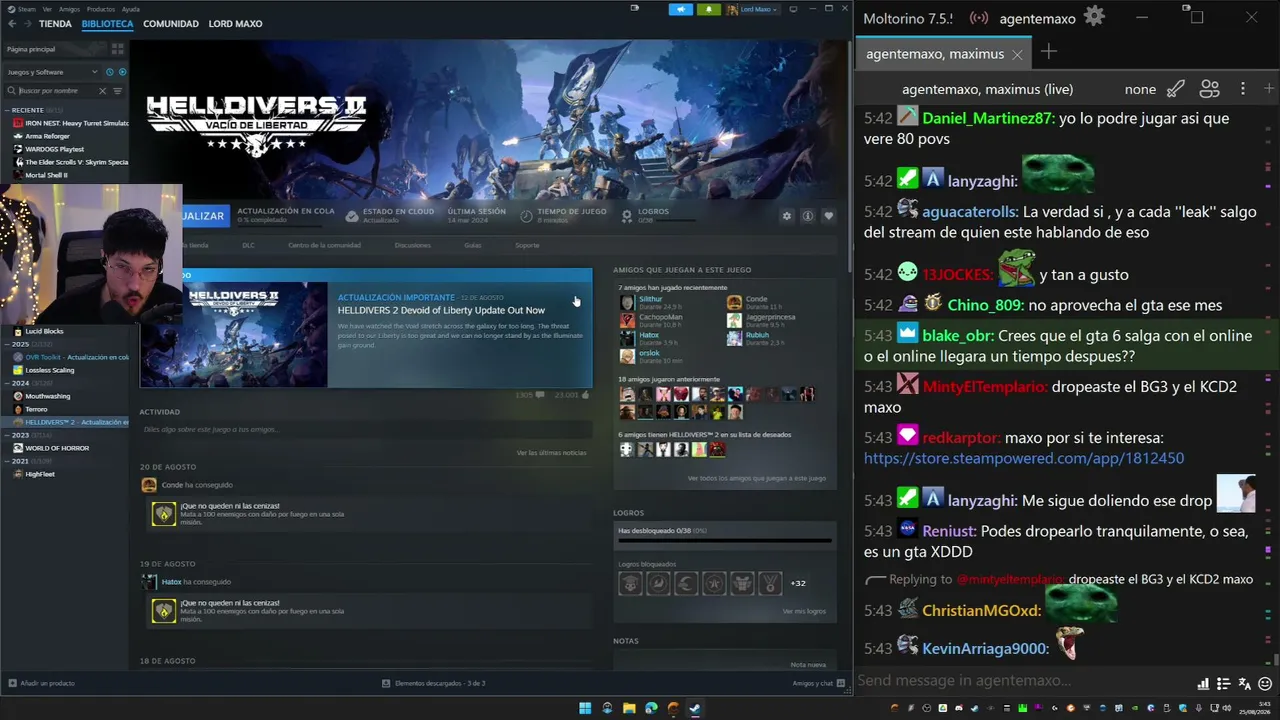Viewport: 1280px width, 720px height.
Task: Open Steam notifications bell
Action: (x=710, y=9)
